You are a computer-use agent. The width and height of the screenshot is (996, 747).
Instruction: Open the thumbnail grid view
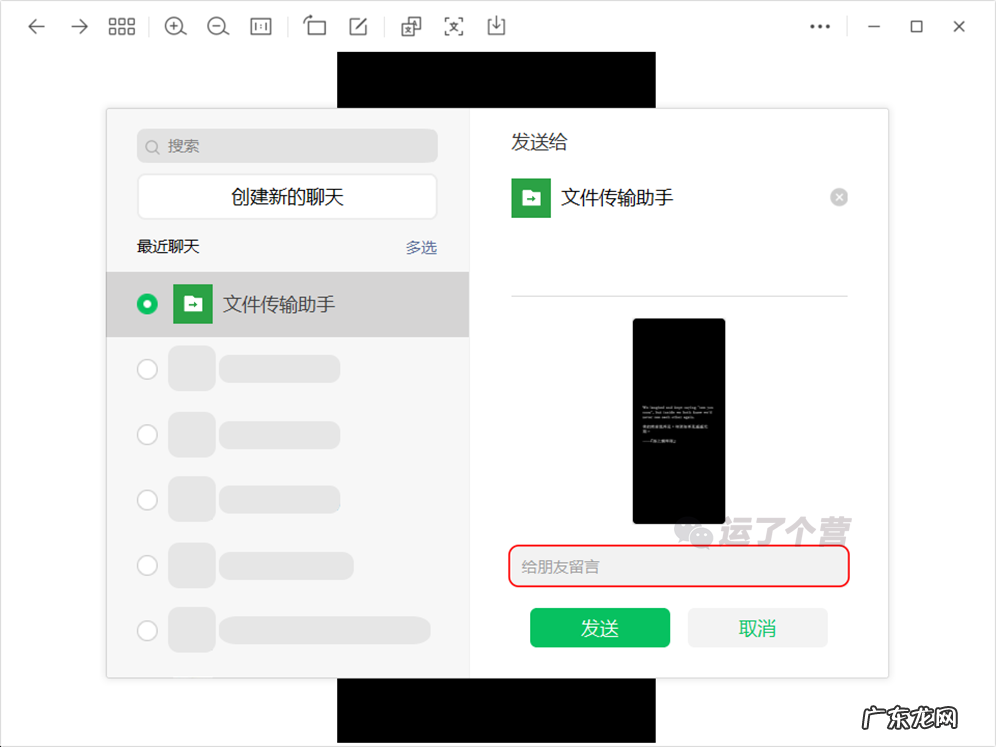click(121, 26)
